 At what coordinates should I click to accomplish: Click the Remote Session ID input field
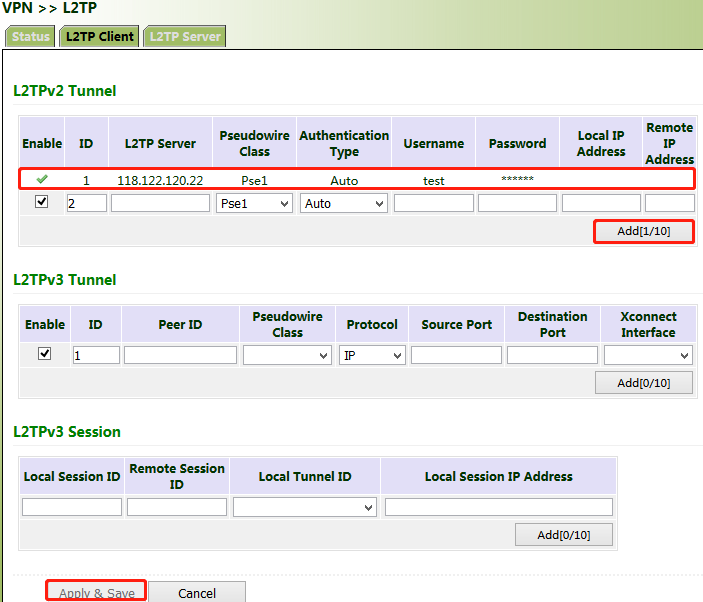[177, 507]
